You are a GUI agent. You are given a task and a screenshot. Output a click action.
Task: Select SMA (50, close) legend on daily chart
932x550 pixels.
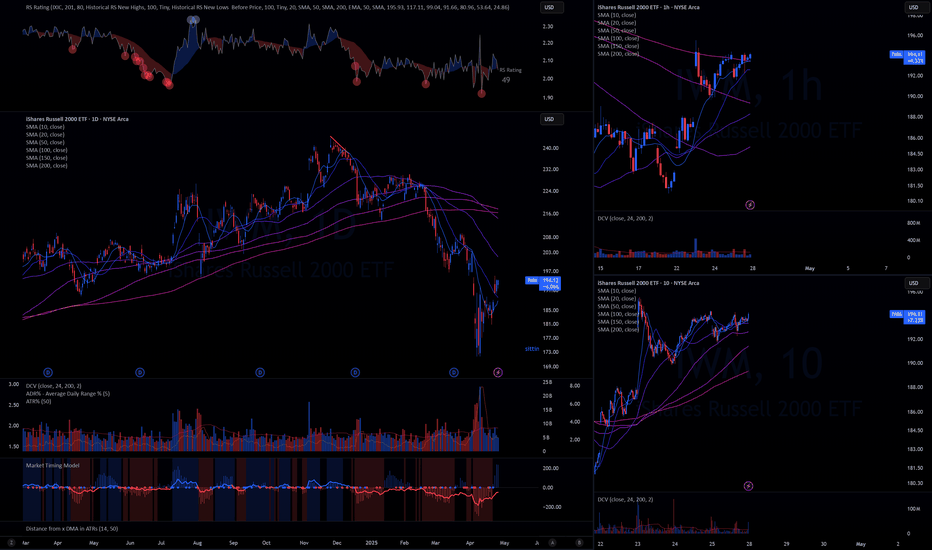click(45, 142)
